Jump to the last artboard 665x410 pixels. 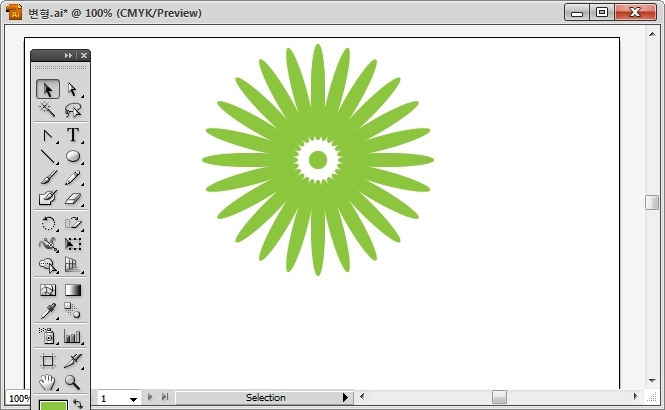click(x=165, y=397)
